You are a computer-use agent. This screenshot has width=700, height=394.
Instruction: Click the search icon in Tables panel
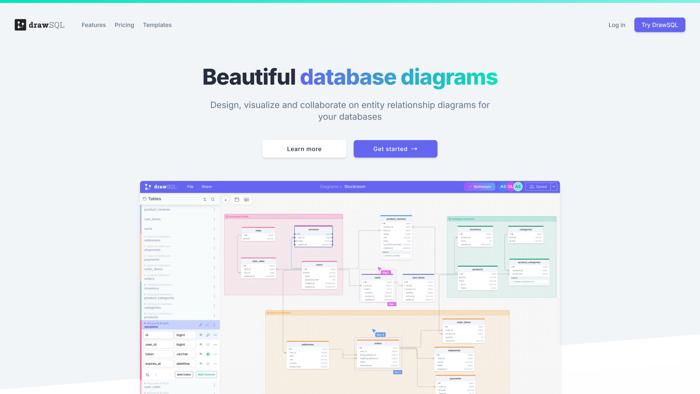(x=213, y=199)
